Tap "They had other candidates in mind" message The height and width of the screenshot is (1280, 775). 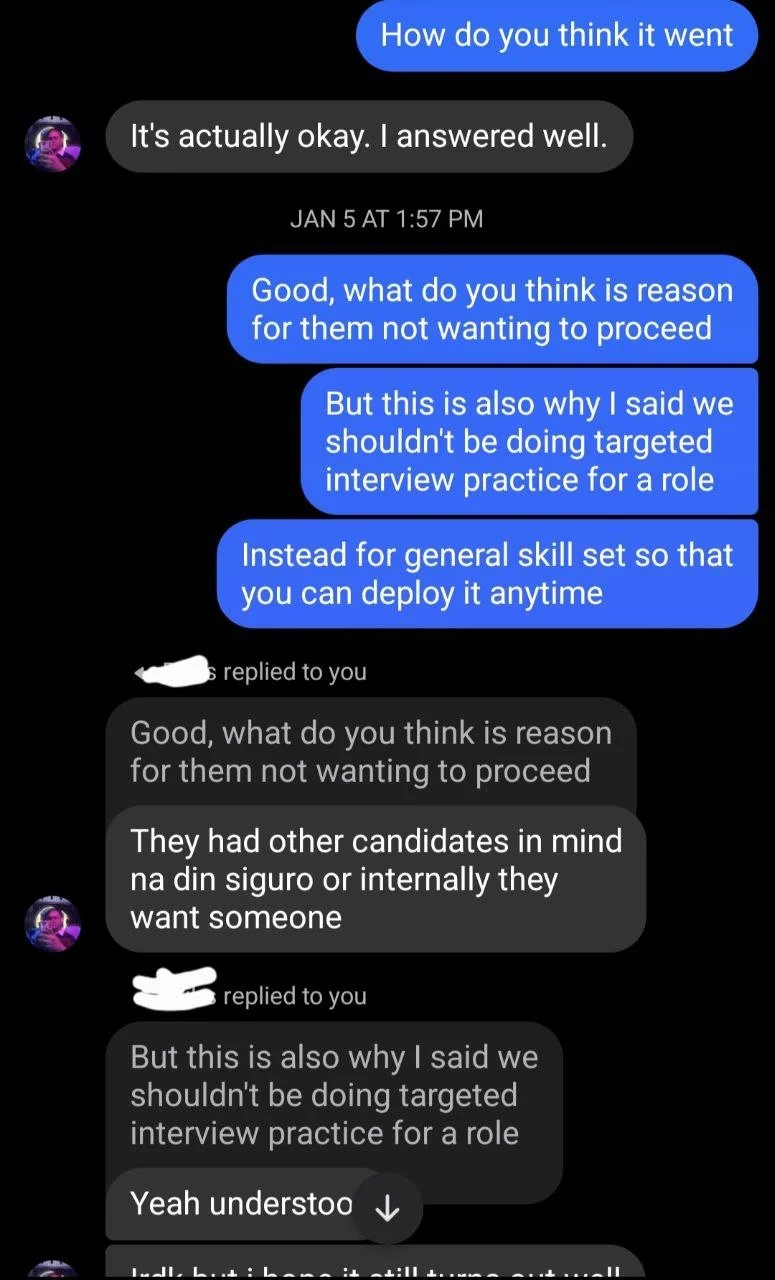click(376, 878)
